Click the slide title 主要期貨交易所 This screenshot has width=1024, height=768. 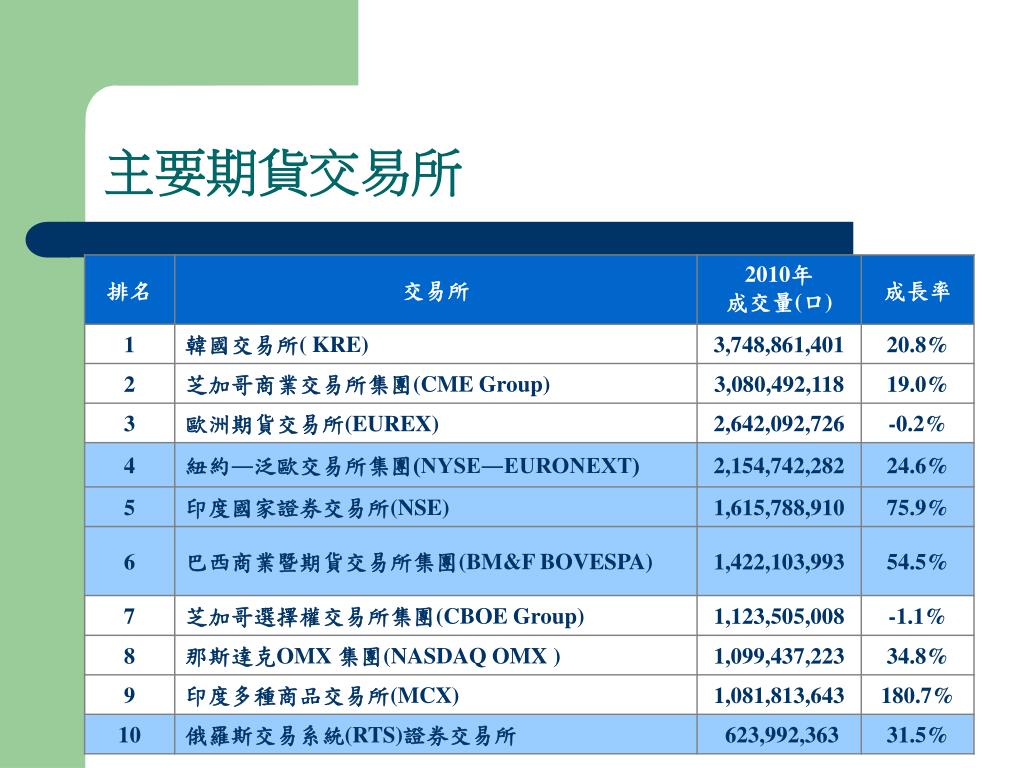click(x=283, y=173)
